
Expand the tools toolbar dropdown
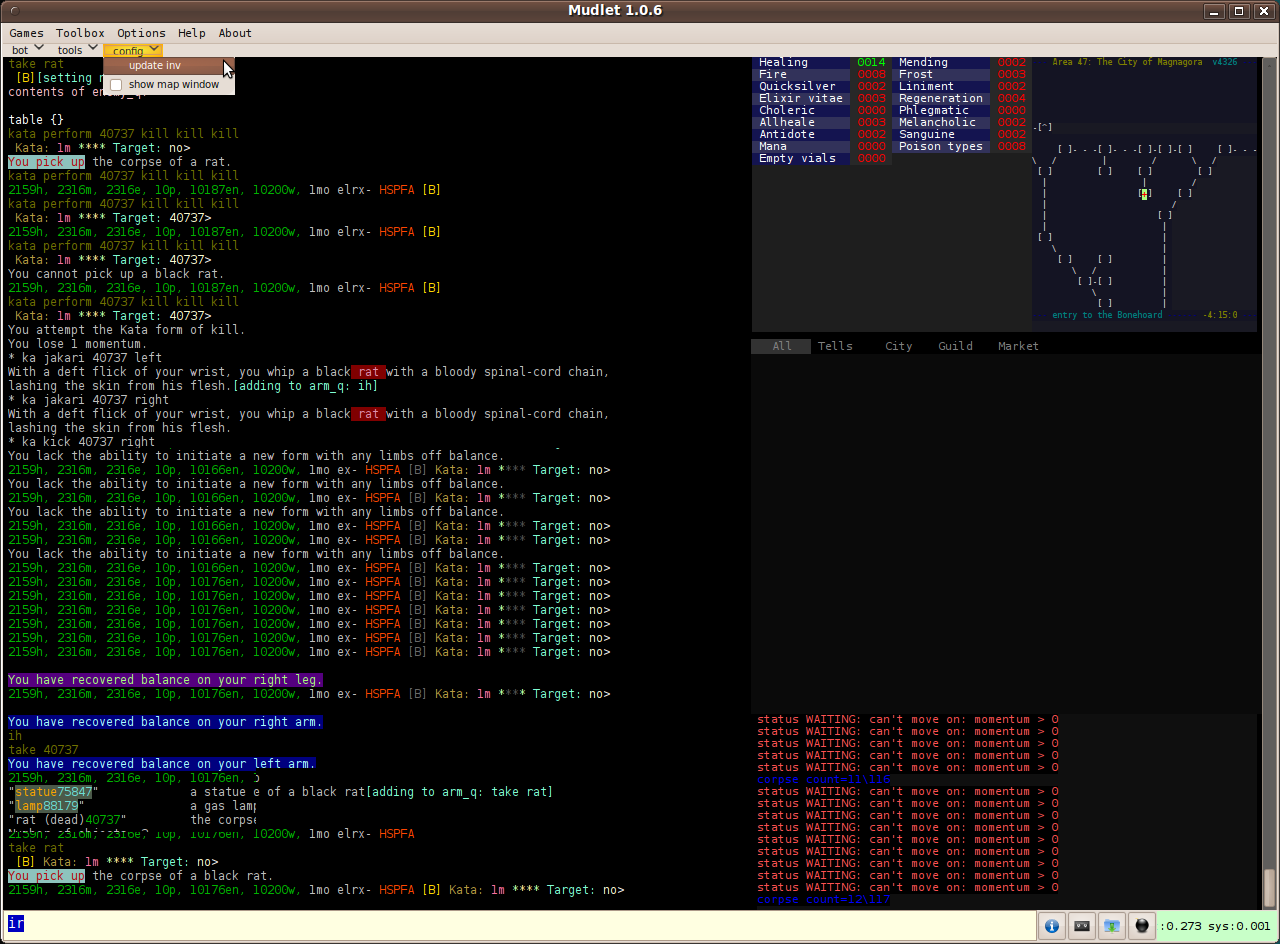point(77,49)
